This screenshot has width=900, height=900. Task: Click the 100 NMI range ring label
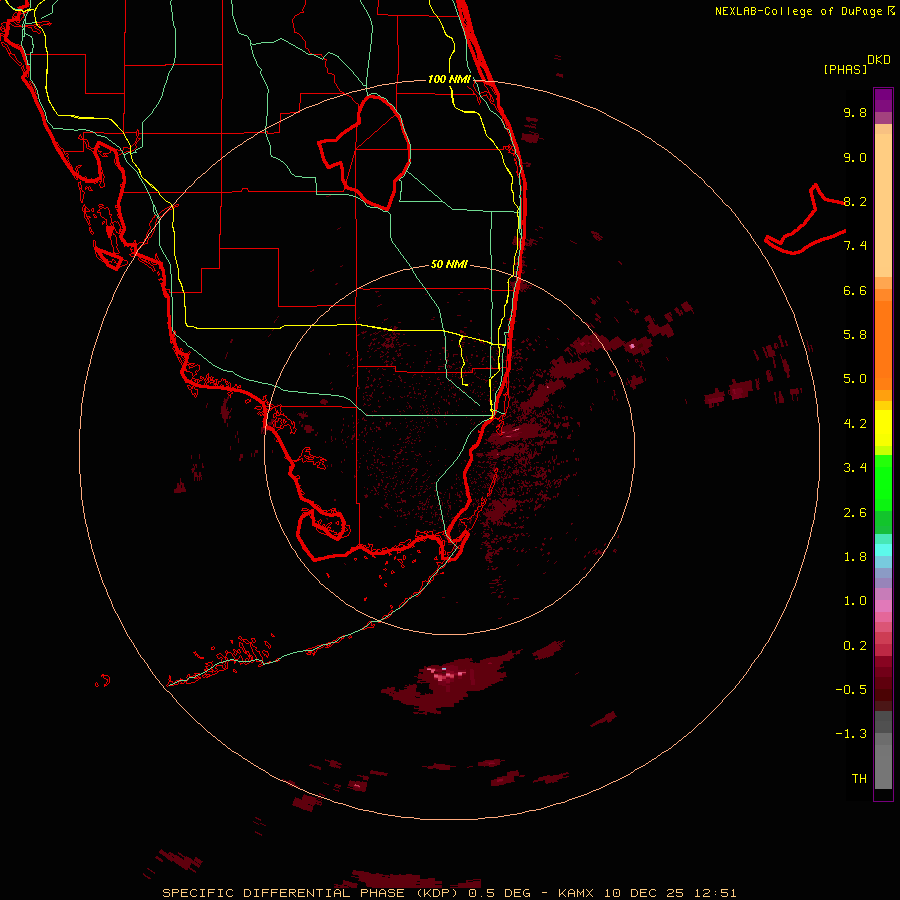tap(449, 79)
